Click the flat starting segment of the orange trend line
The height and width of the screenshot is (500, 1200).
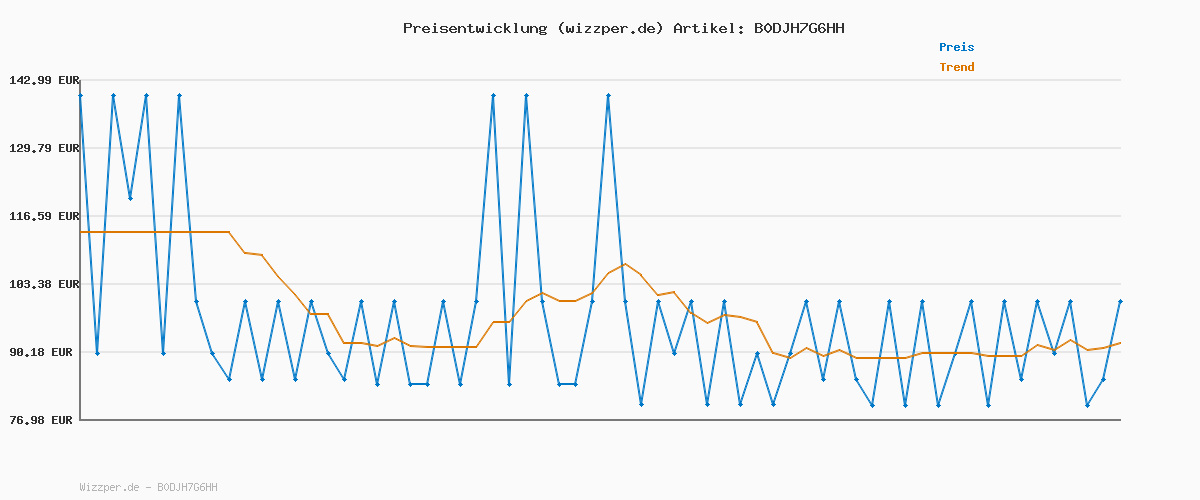tap(155, 232)
